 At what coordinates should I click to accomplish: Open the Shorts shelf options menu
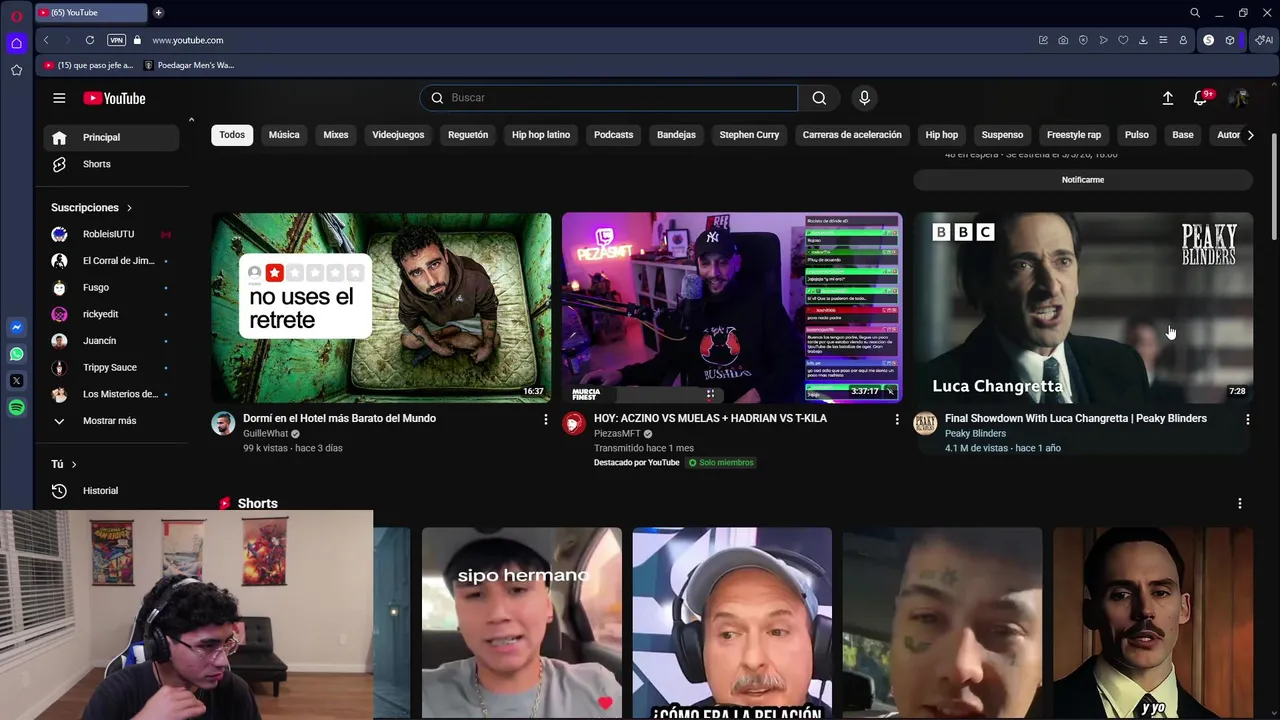(x=1240, y=504)
